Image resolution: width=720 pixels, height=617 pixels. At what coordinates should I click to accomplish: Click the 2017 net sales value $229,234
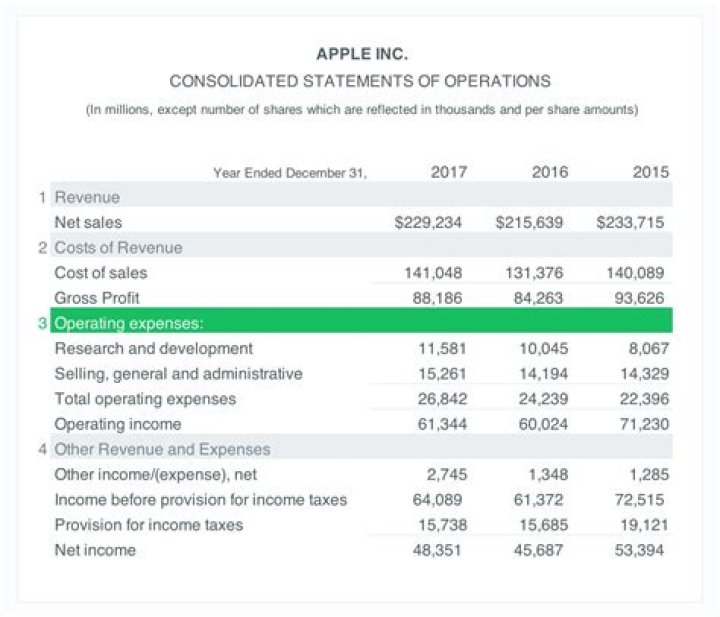coord(428,222)
